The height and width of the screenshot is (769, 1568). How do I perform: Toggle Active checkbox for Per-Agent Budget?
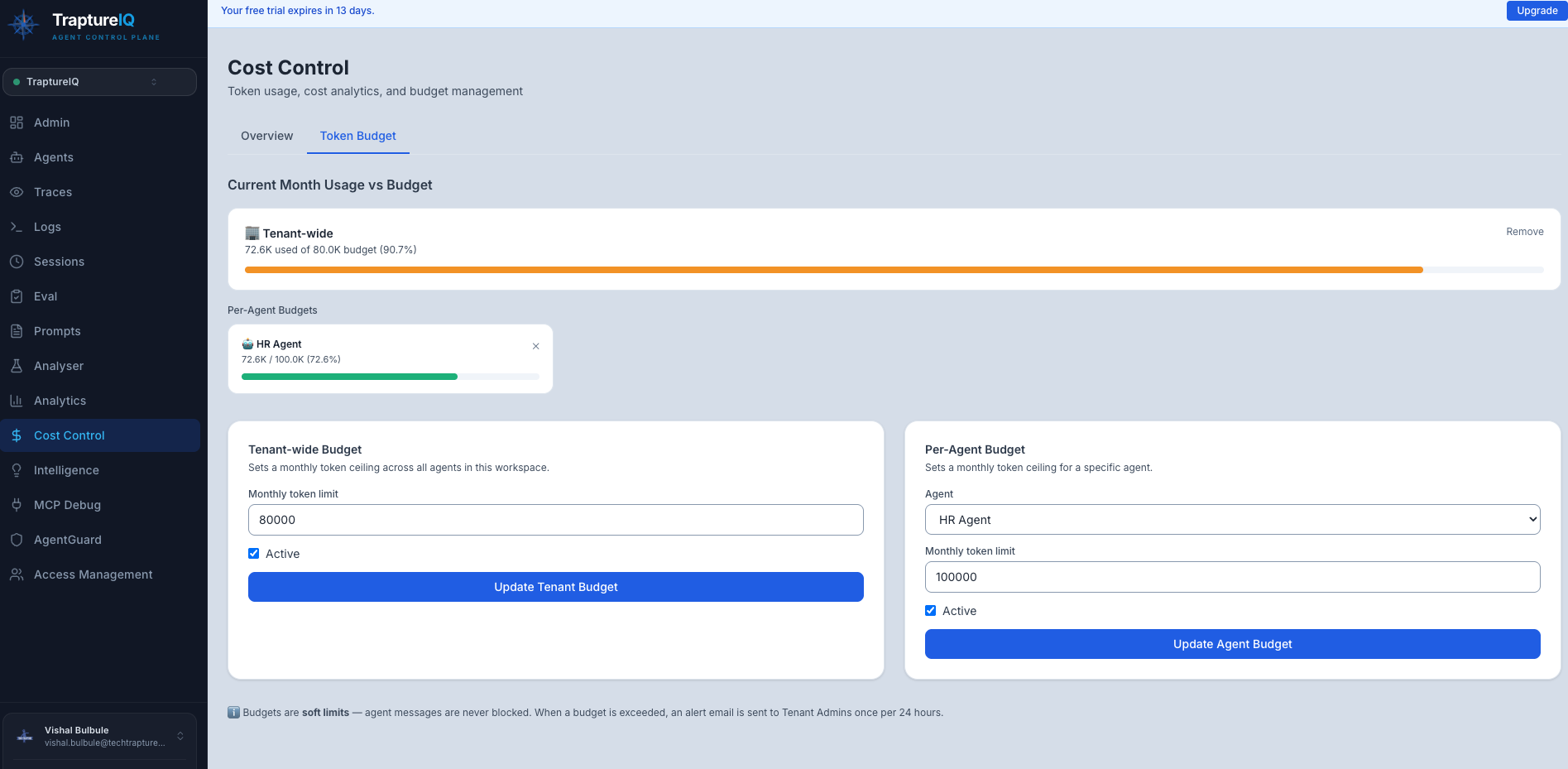pos(931,611)
